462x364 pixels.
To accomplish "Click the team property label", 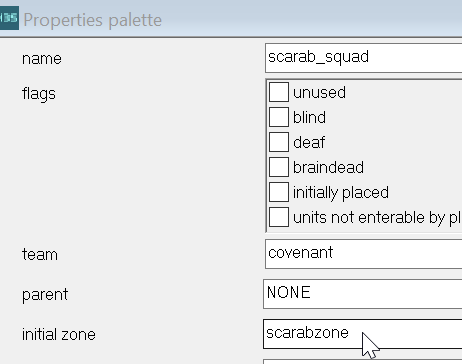I will pos(40,255).
